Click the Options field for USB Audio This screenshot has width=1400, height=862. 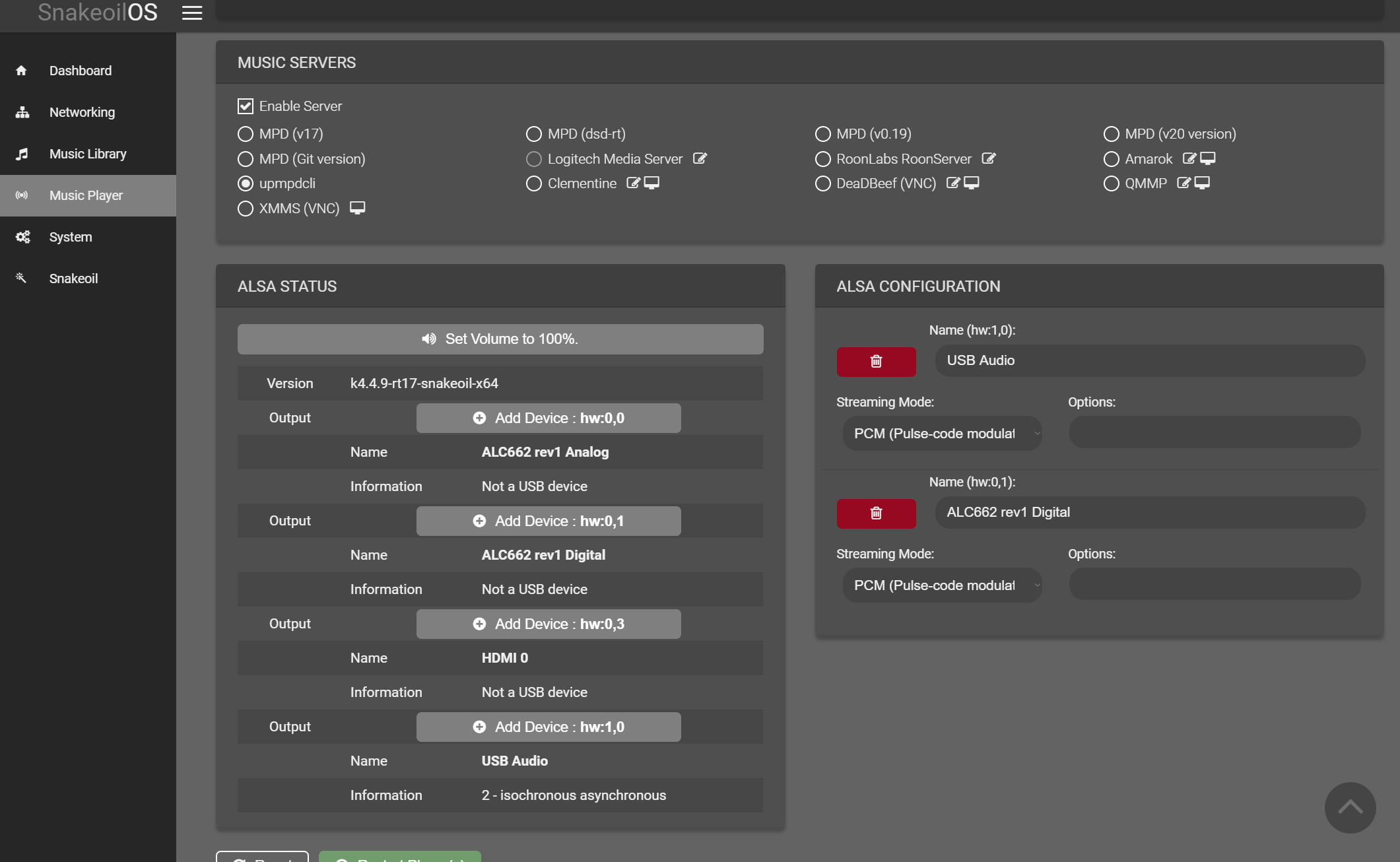tap(1215, 432)
